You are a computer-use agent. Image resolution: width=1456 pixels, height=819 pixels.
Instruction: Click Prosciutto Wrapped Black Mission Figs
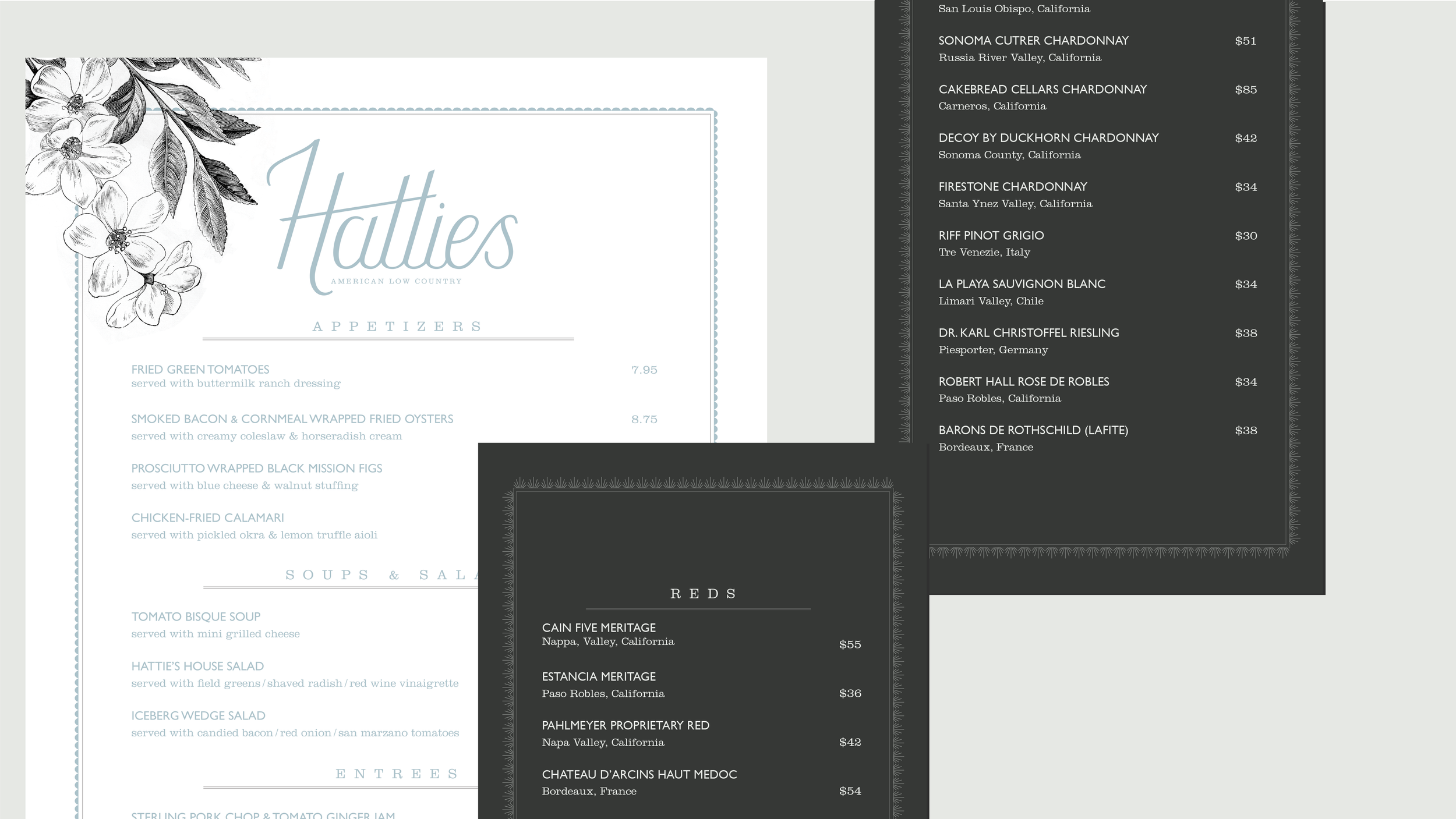256,469
